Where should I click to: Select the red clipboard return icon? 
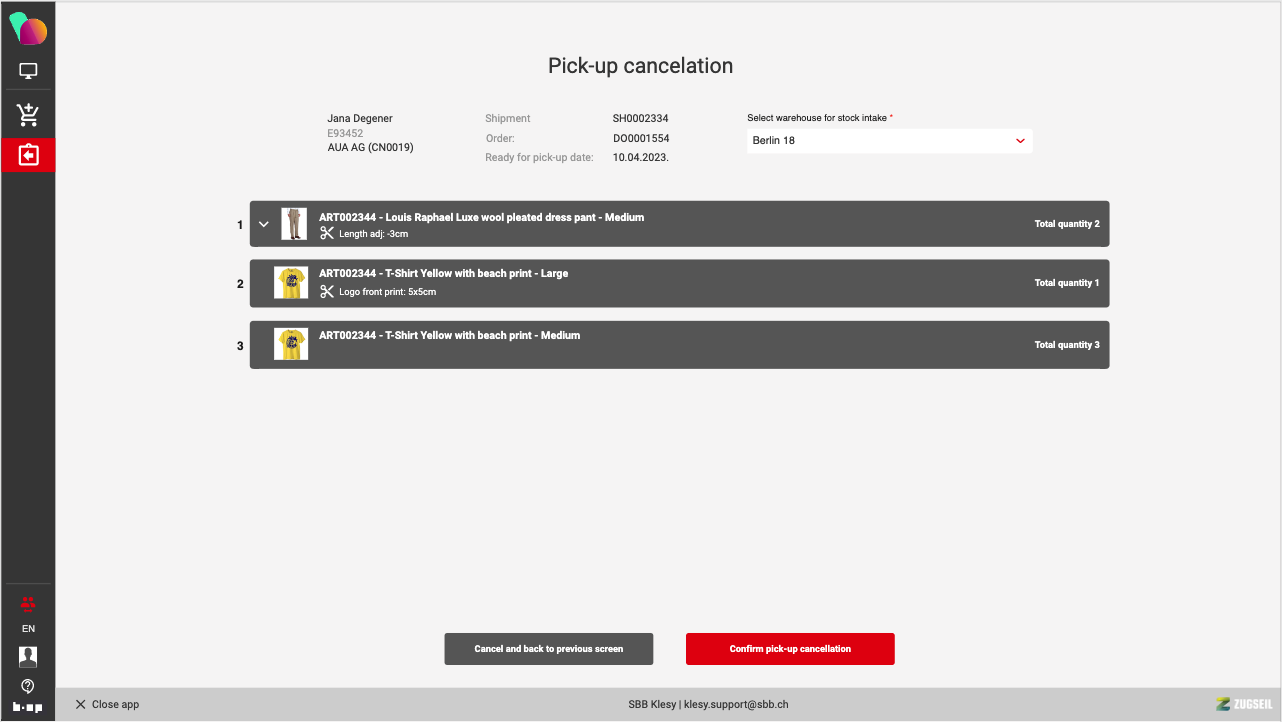[x=28, y=155]
